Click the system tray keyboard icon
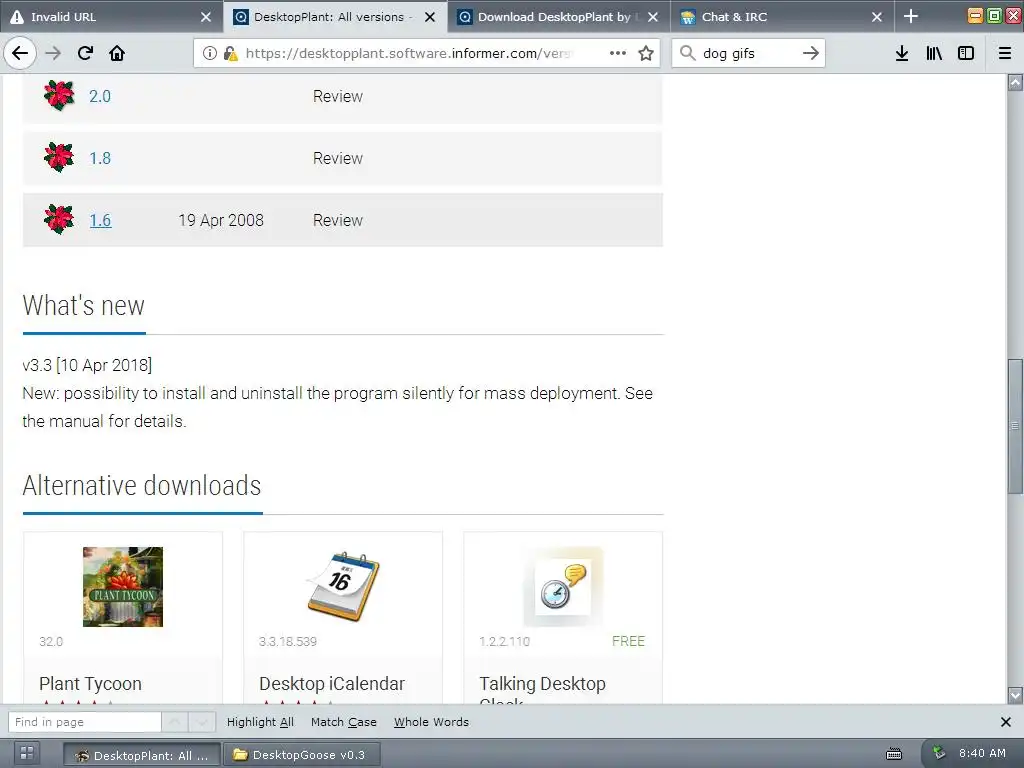The width and height of the screenshot is (1024, 768). coord(893,754)
